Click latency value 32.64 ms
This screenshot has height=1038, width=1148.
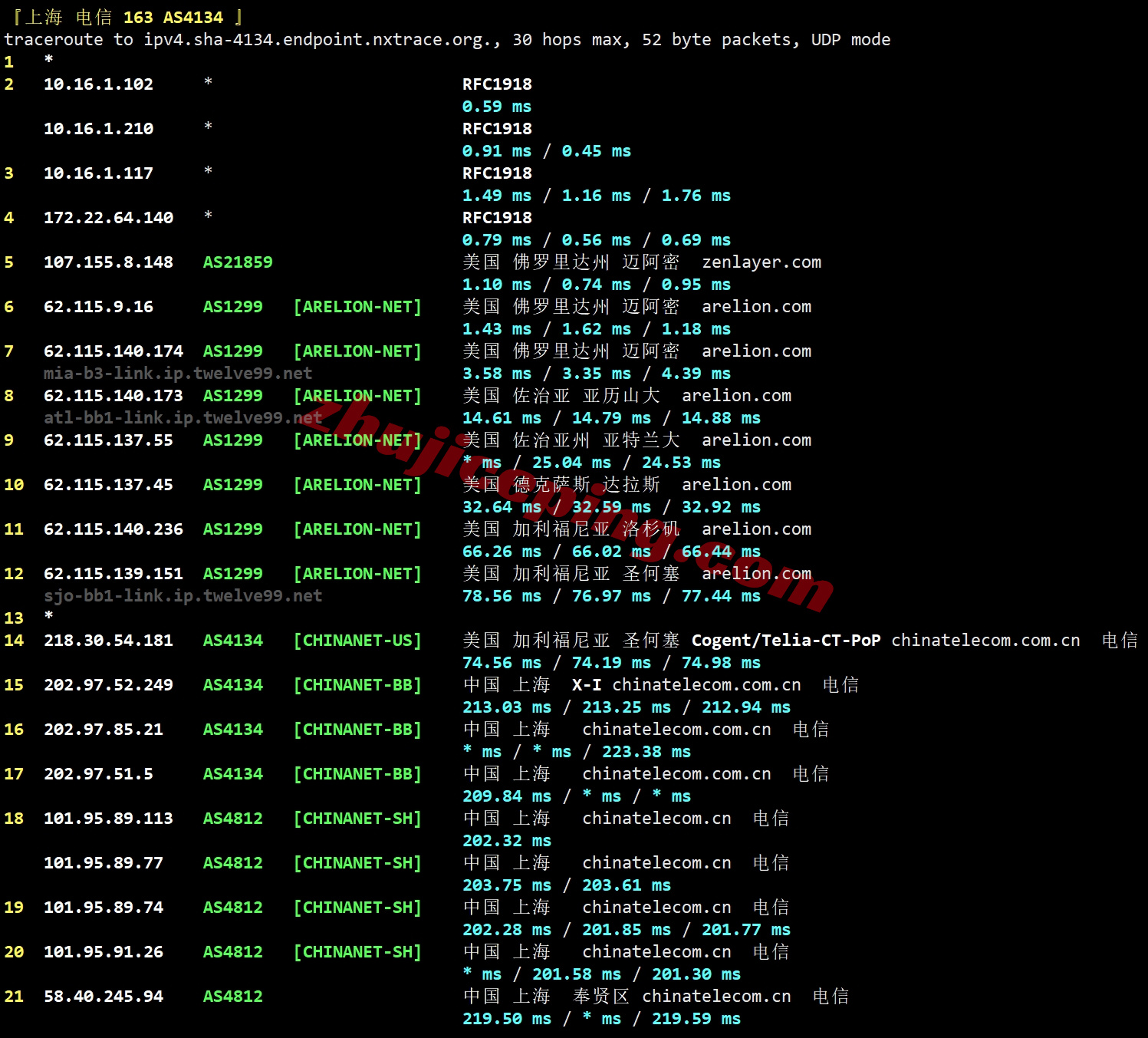502,507
